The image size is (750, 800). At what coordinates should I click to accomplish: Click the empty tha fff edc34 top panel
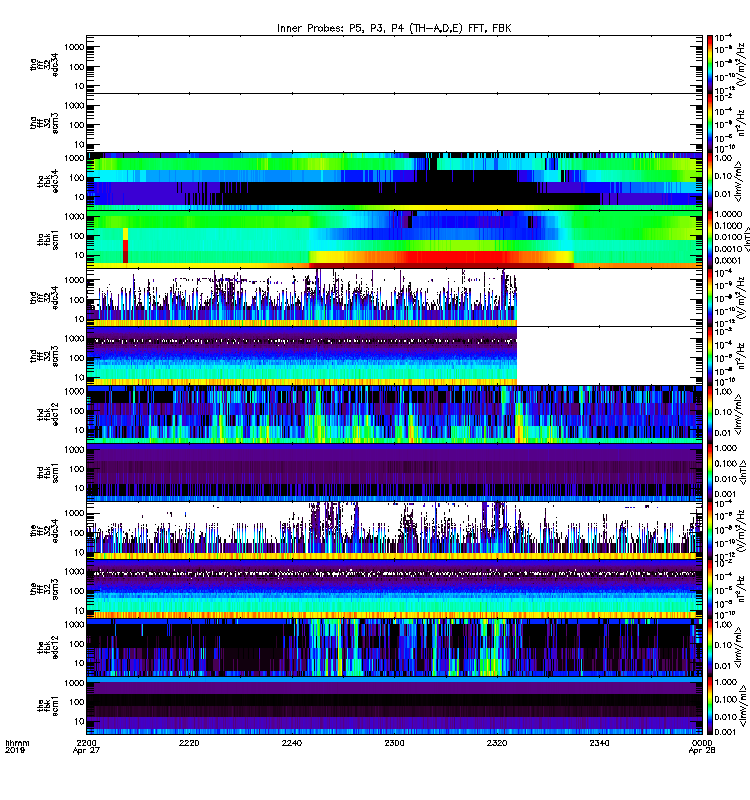pyautogui.click(x=394, y=64)
